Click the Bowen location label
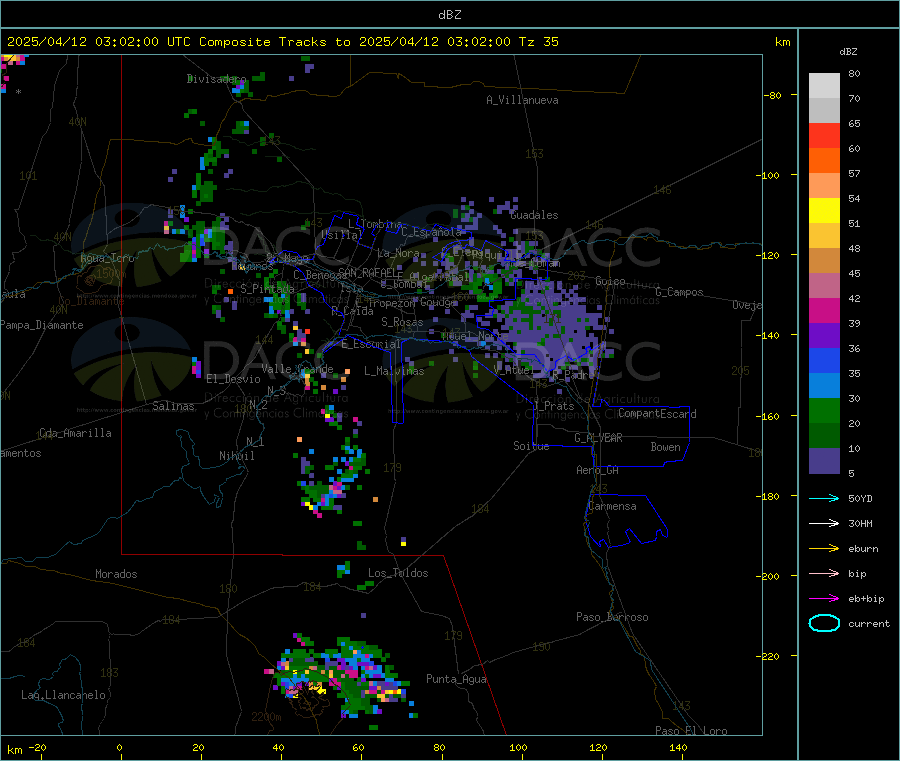This screenshot has height=761, width=900. [x=665, y=447]
